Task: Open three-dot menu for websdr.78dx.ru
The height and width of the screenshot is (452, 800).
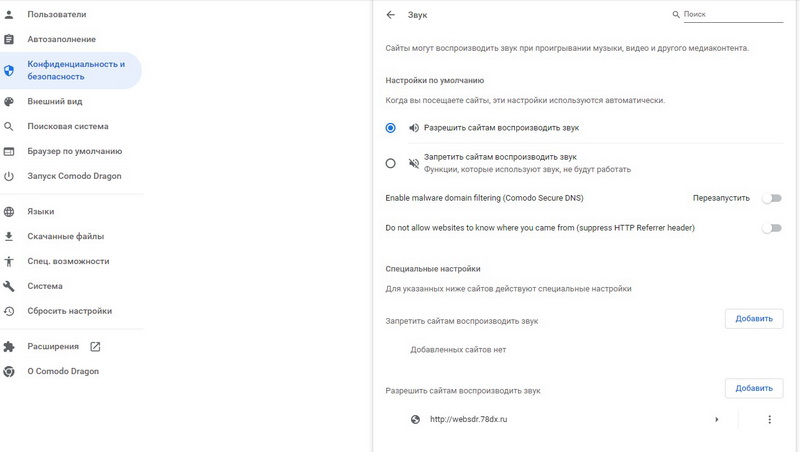Action: pyautogui.click(x=769, y=419)
